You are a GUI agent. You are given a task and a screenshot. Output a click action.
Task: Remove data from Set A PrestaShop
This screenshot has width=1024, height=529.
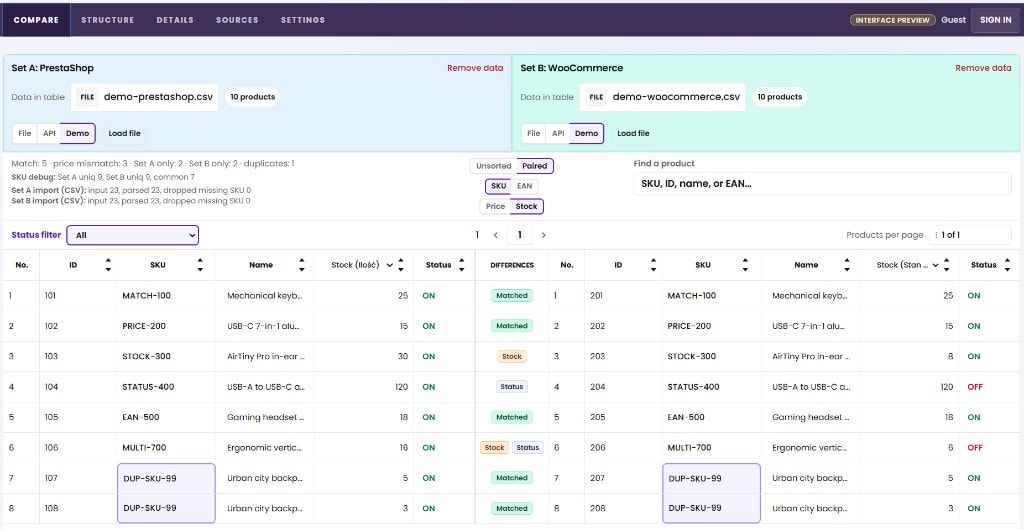pyautogui.click(x=475, y=68)
